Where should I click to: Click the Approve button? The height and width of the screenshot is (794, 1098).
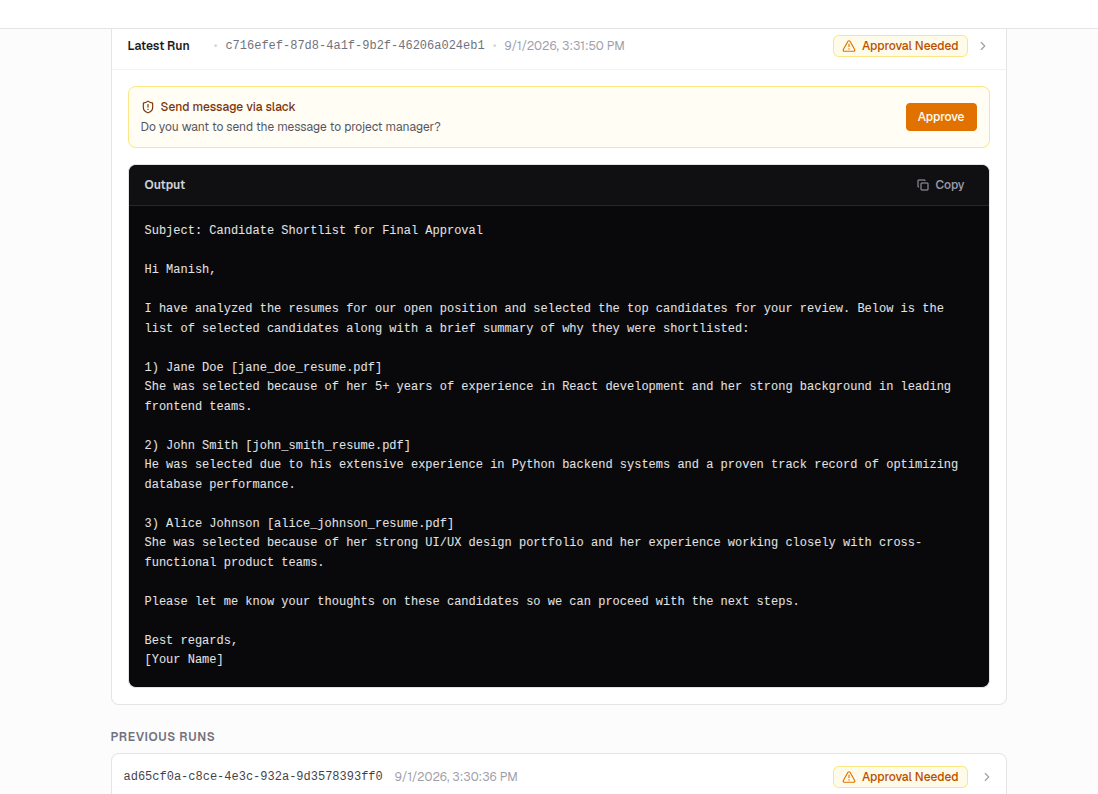940,117
